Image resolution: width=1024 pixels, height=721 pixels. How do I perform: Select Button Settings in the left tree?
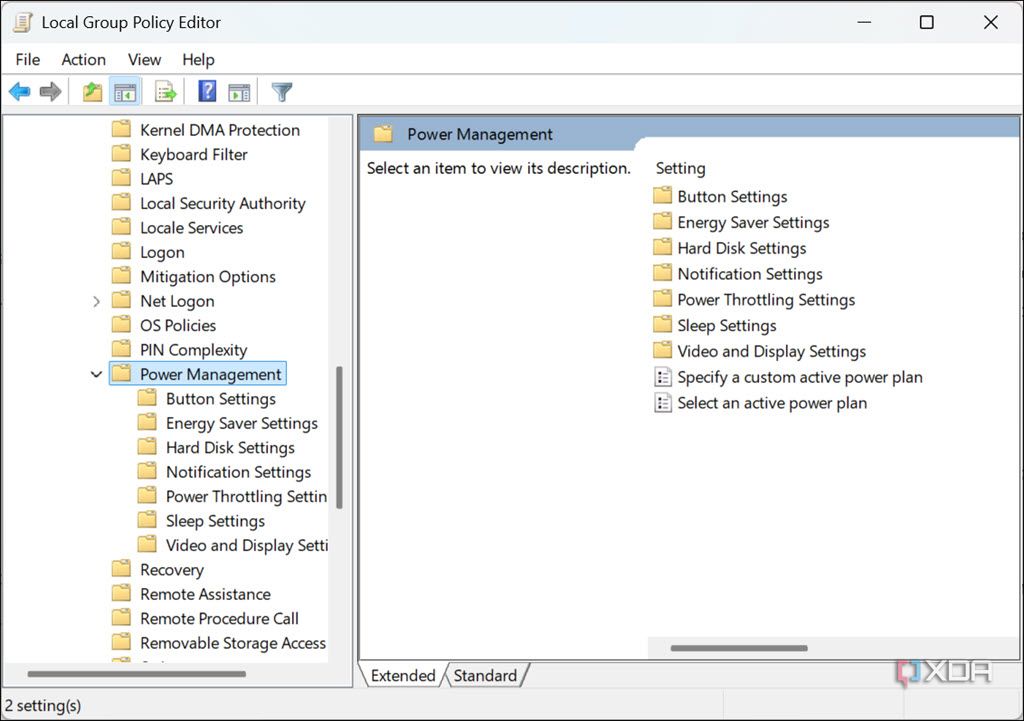pyautogui.click(x=221, y=398)
